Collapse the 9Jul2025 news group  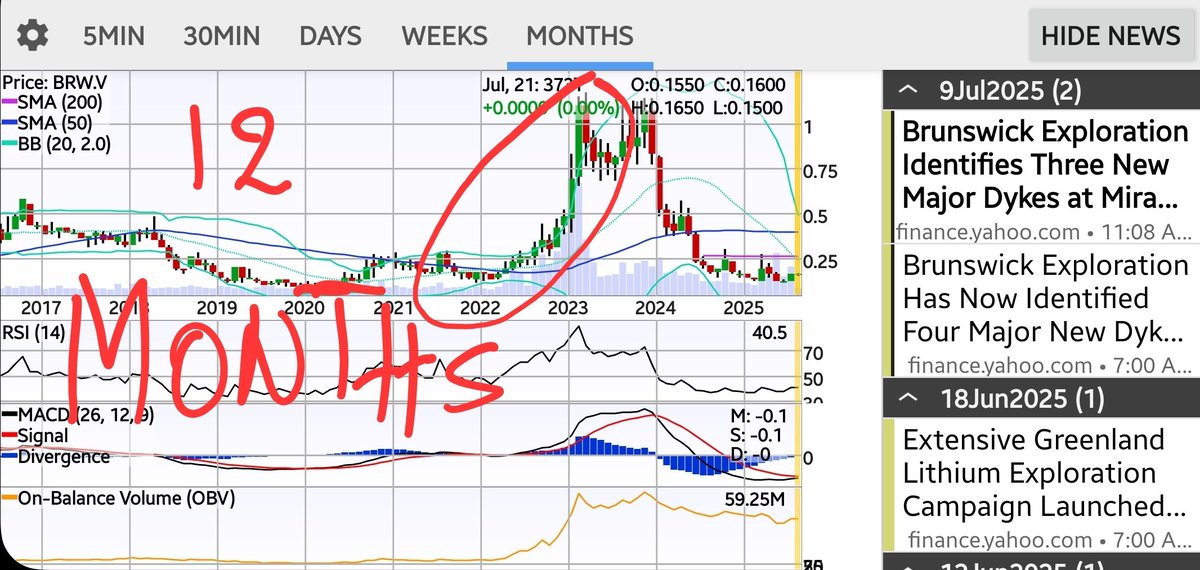tap(1041, 92)
